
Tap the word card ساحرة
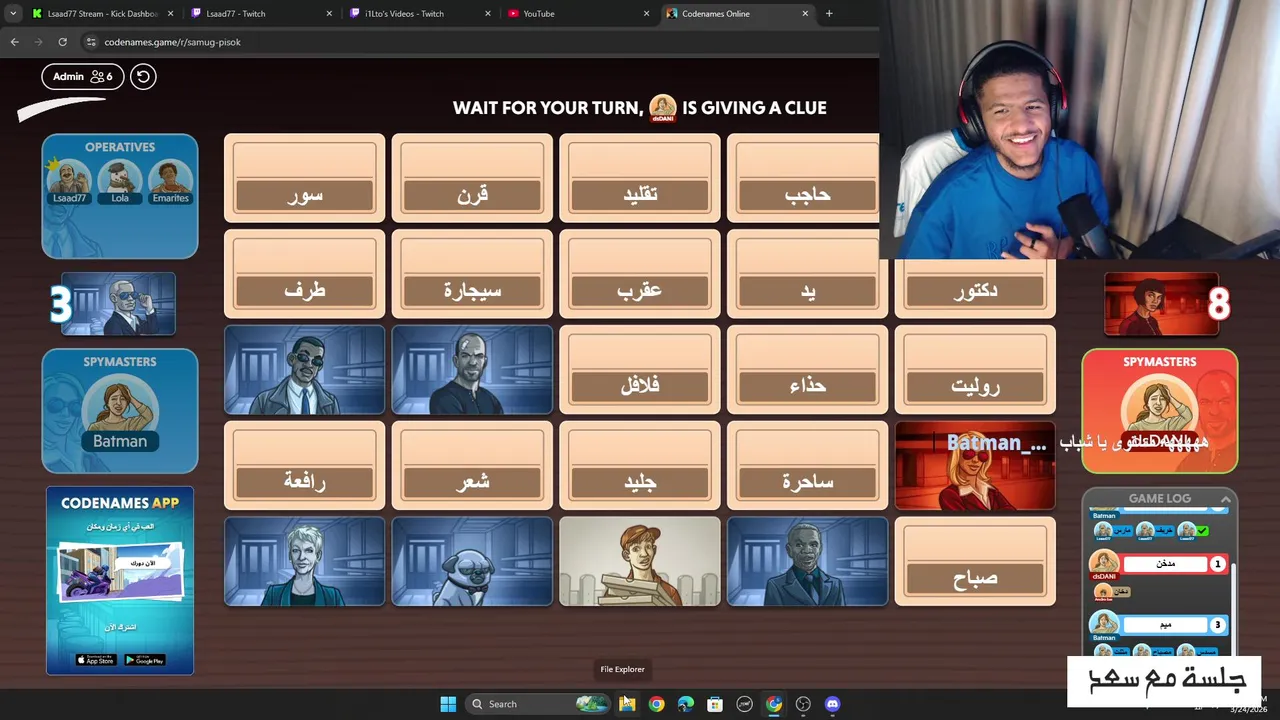[808, 466]
